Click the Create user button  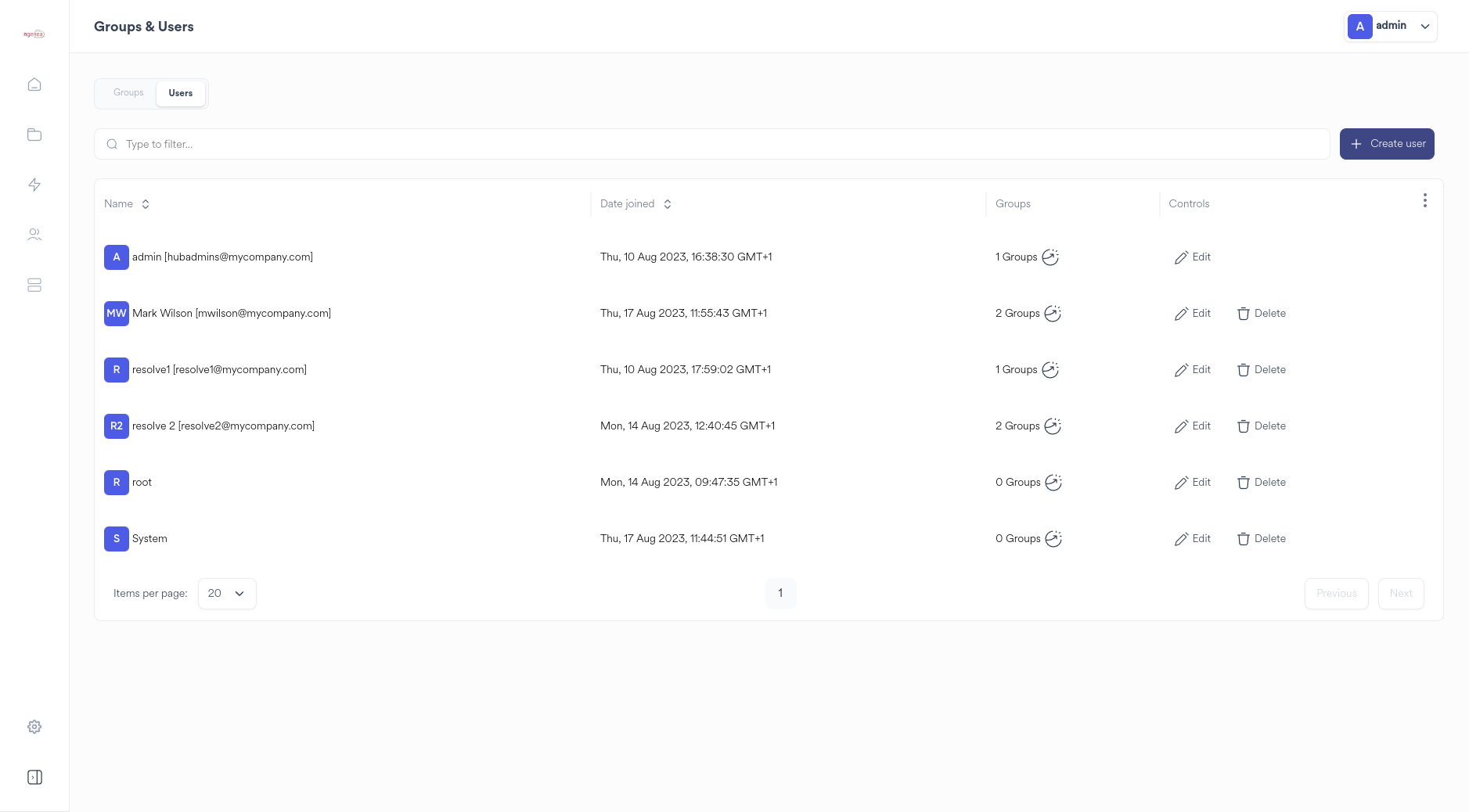click(1386, 143)
